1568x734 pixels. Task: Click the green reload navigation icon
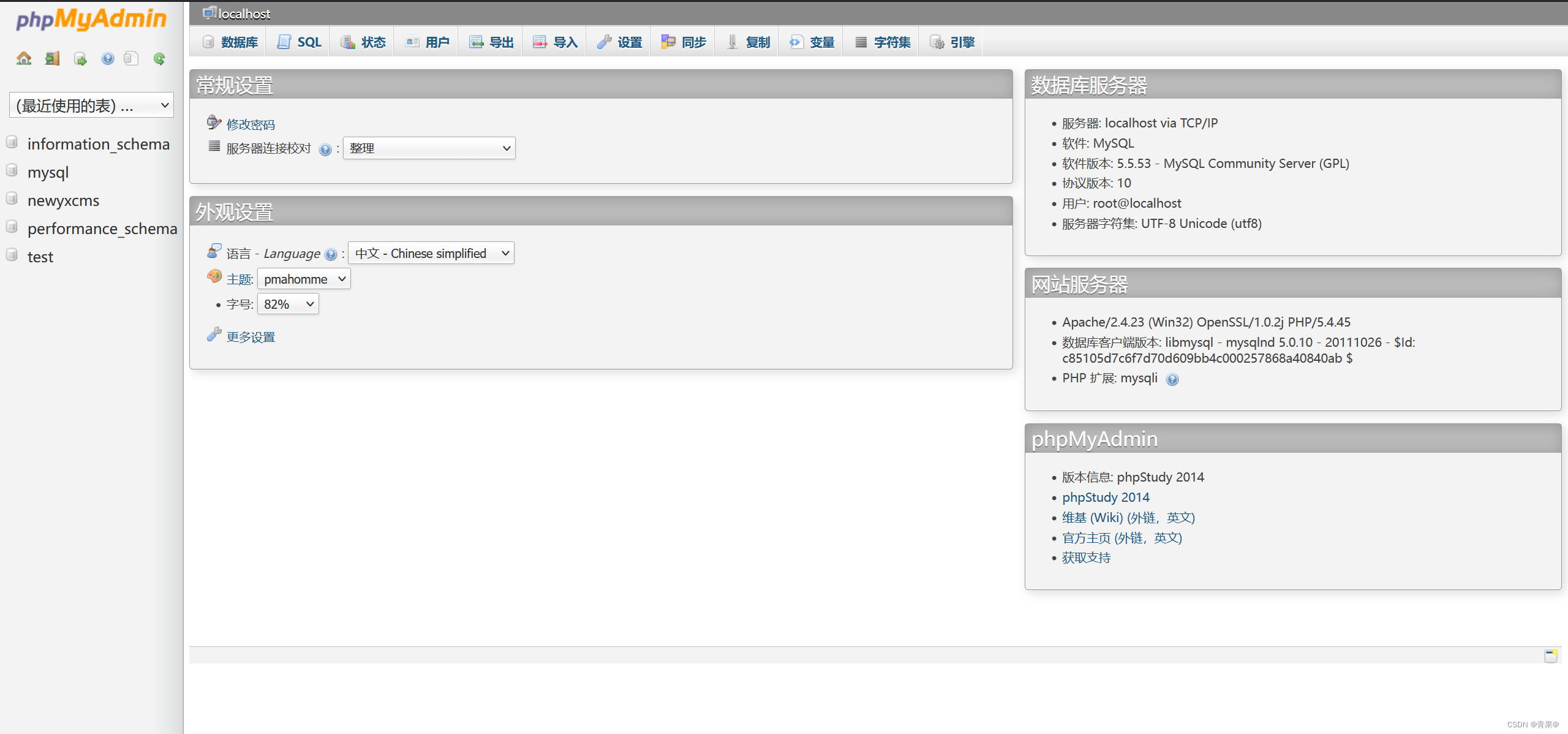pos(159,59)
